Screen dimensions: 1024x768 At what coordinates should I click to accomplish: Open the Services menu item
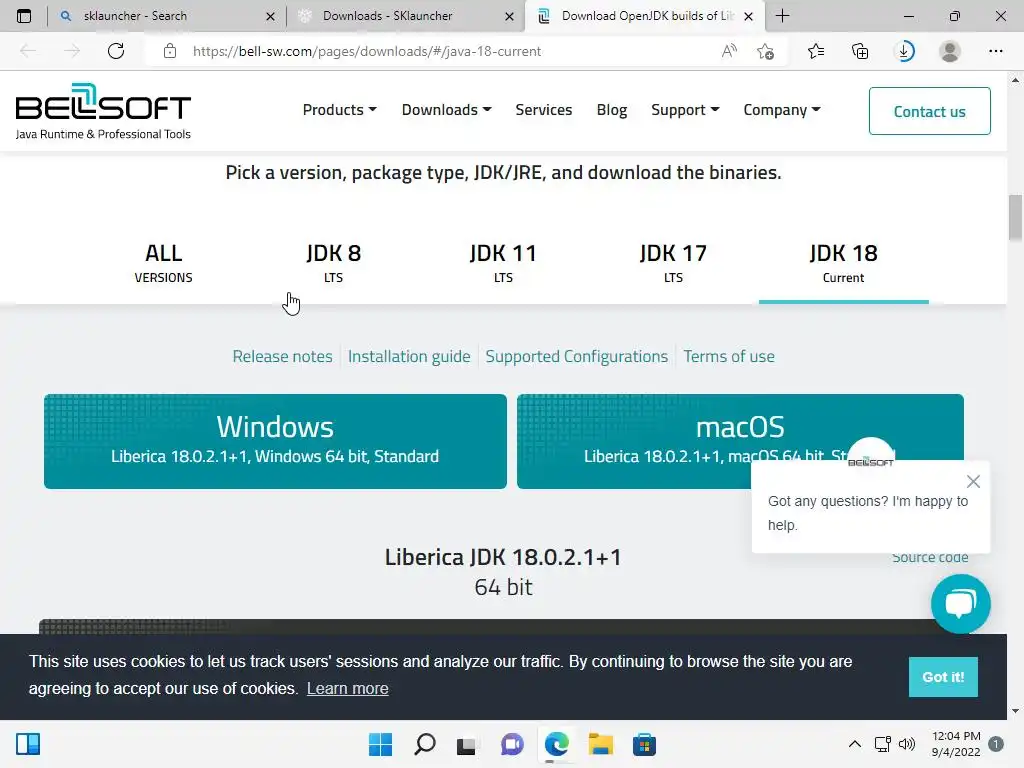(x=543, y=110)
